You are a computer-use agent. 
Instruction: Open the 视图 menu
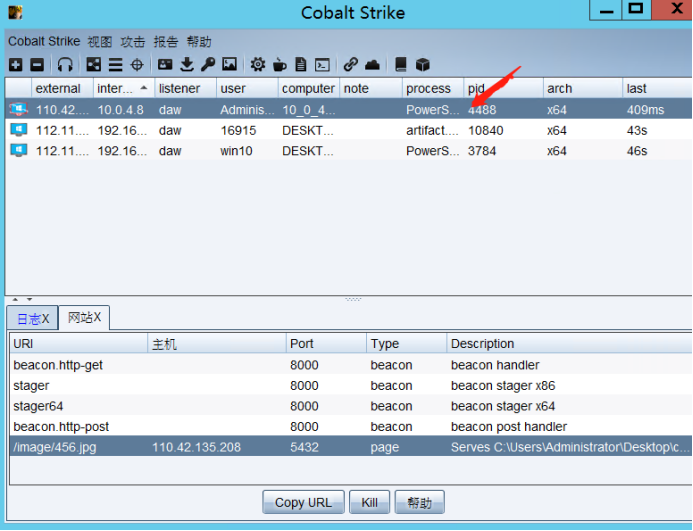(x=99, y=42)
